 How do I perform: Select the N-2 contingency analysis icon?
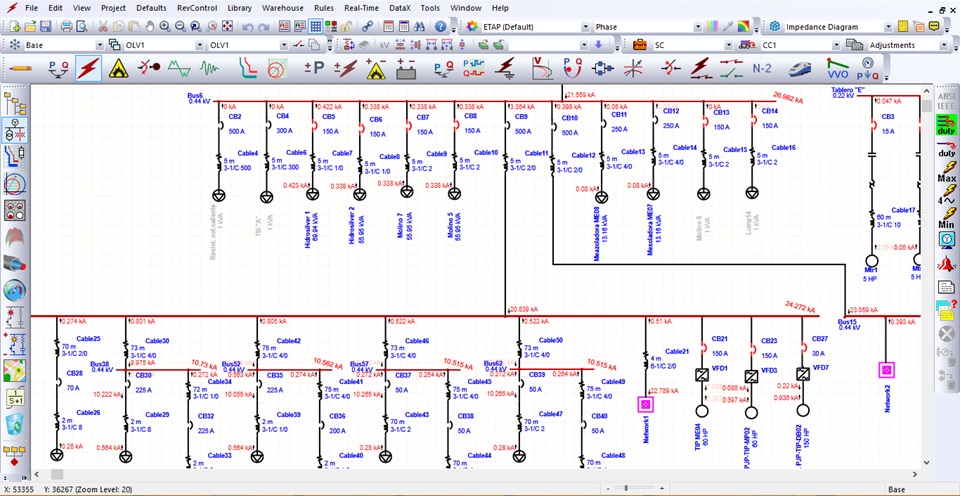point(762,68)
